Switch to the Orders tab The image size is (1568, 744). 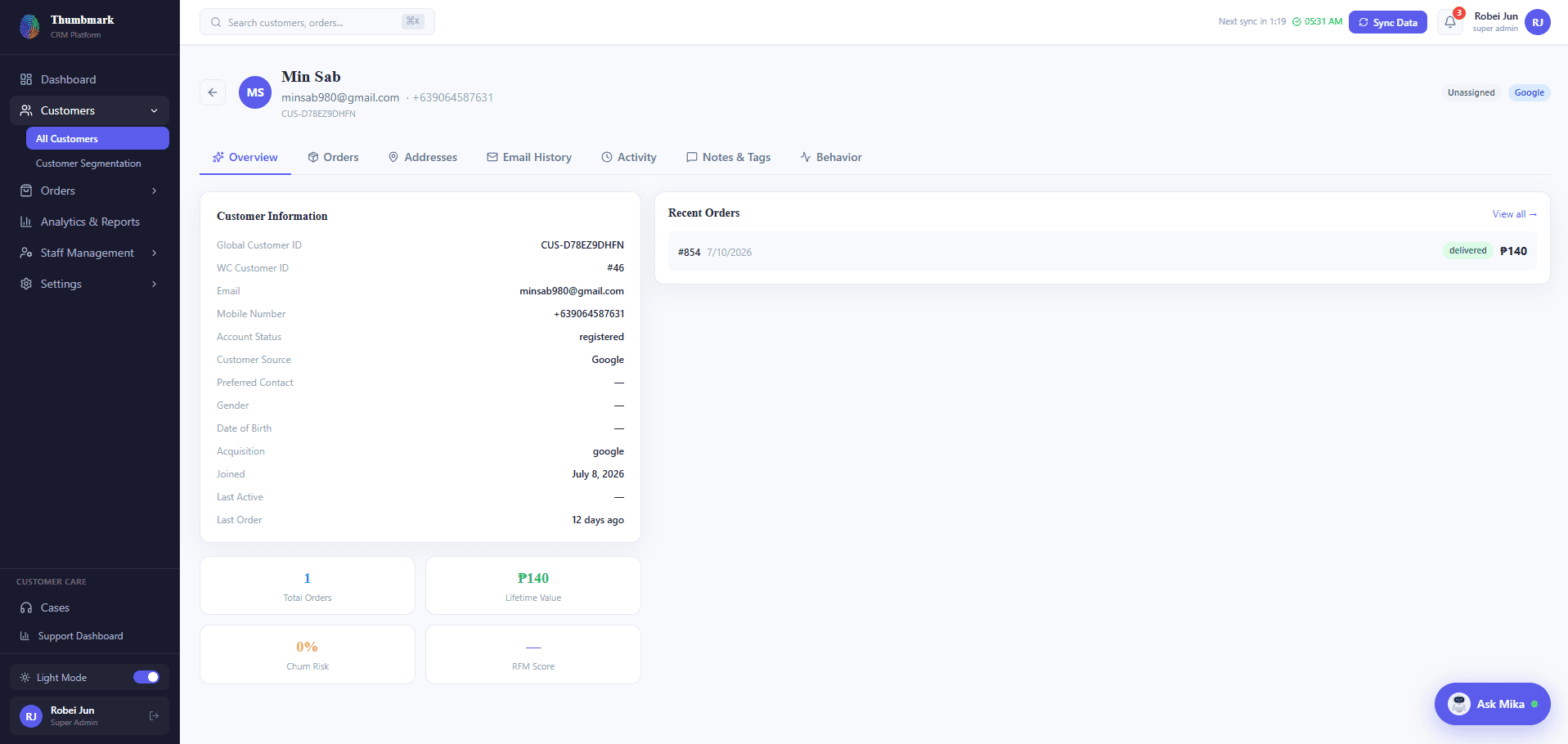pyautogui.click(x=333, y=157)
